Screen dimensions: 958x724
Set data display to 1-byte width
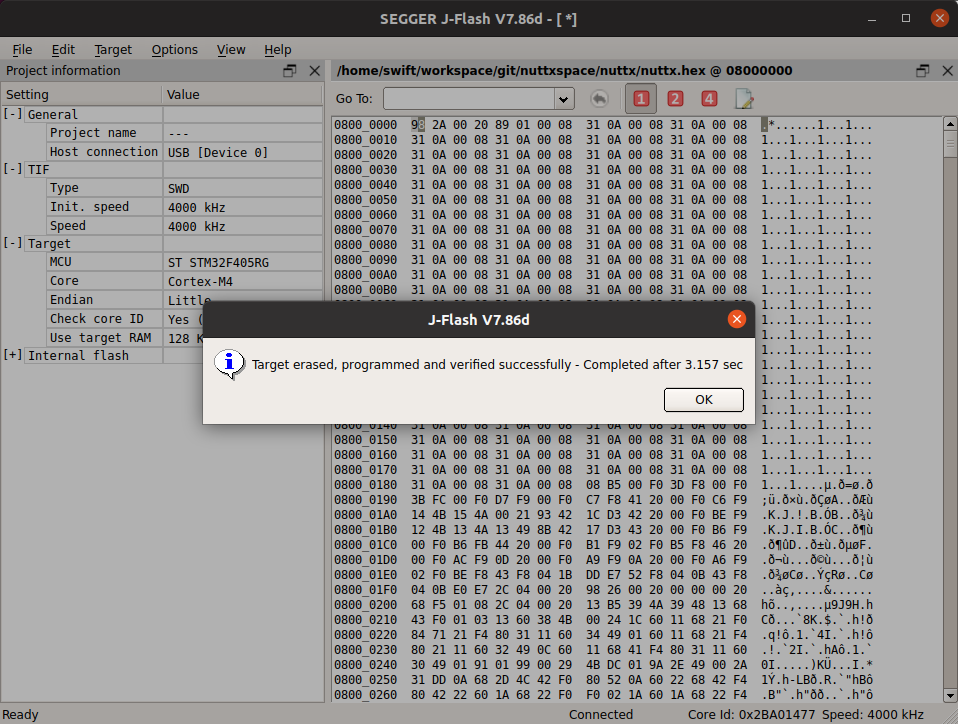[641, 99]
